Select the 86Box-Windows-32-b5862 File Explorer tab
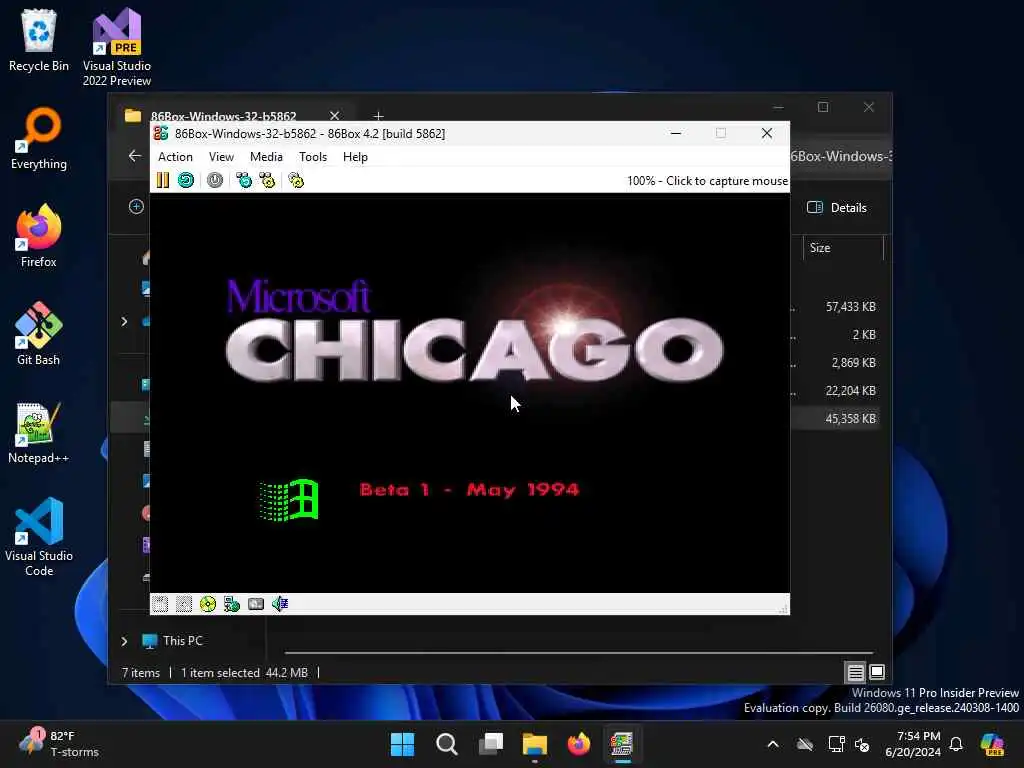The image size is (1024, 768). (x=223, y=116)
